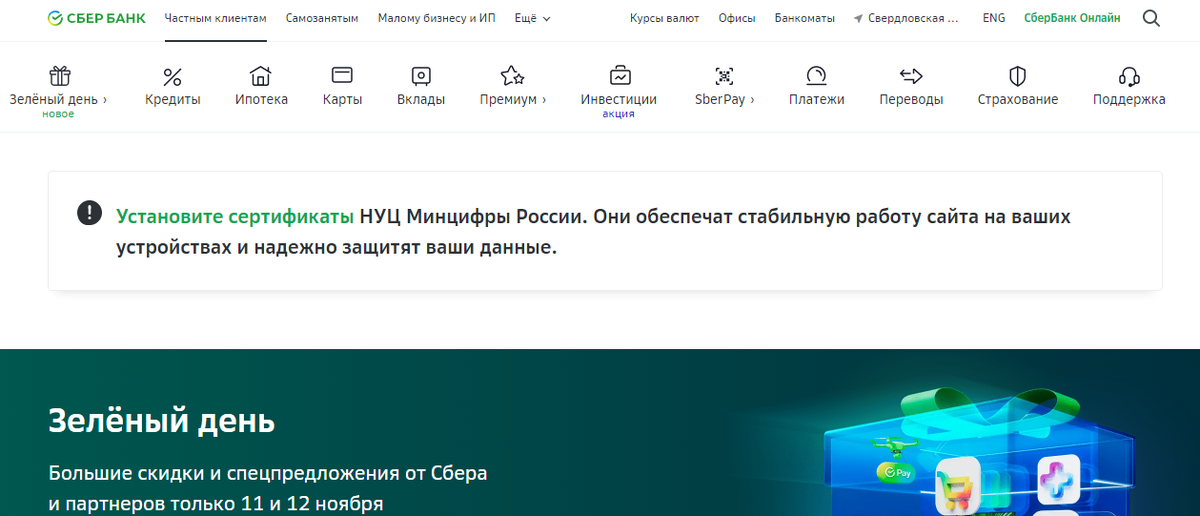Open Страхование menu label
This screenshot has width=1200, height=516.
pos(1018,99)
